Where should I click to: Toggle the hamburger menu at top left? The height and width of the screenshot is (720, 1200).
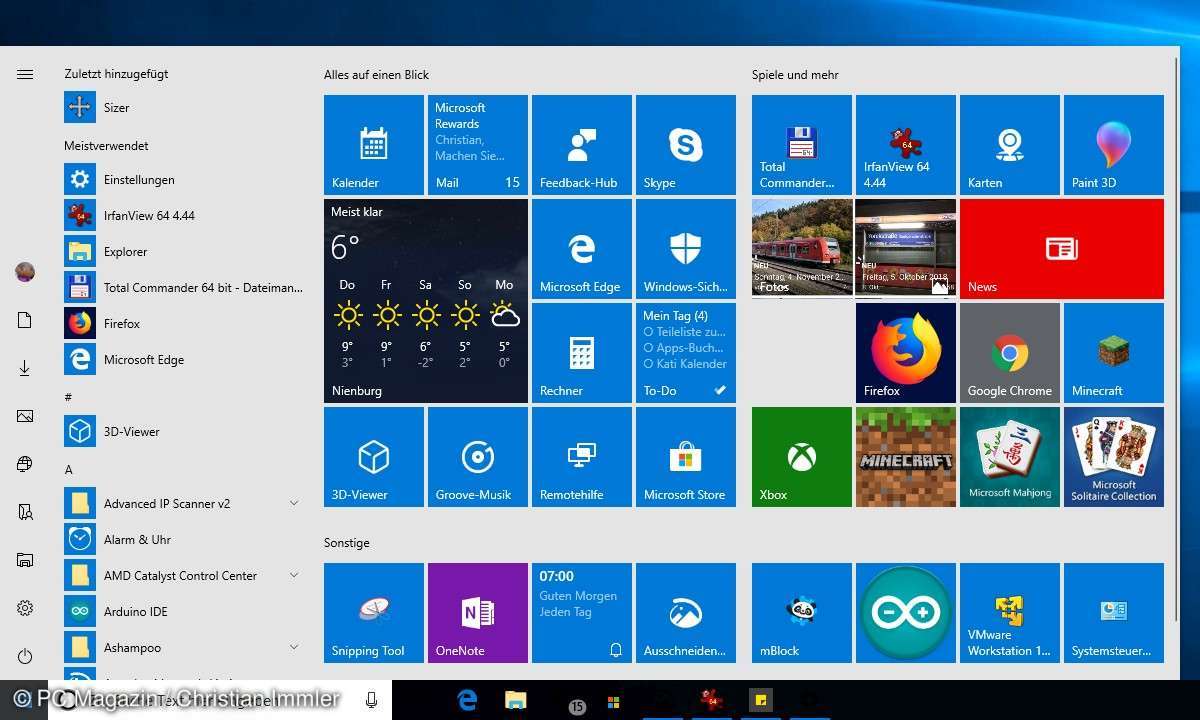coord(25,74)
